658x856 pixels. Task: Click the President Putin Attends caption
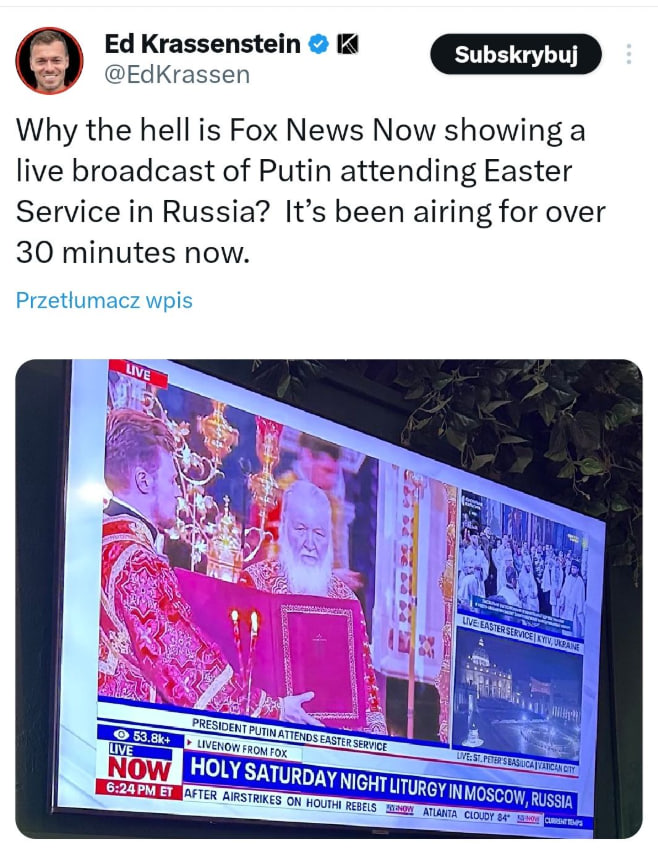(x=289, y=734)
